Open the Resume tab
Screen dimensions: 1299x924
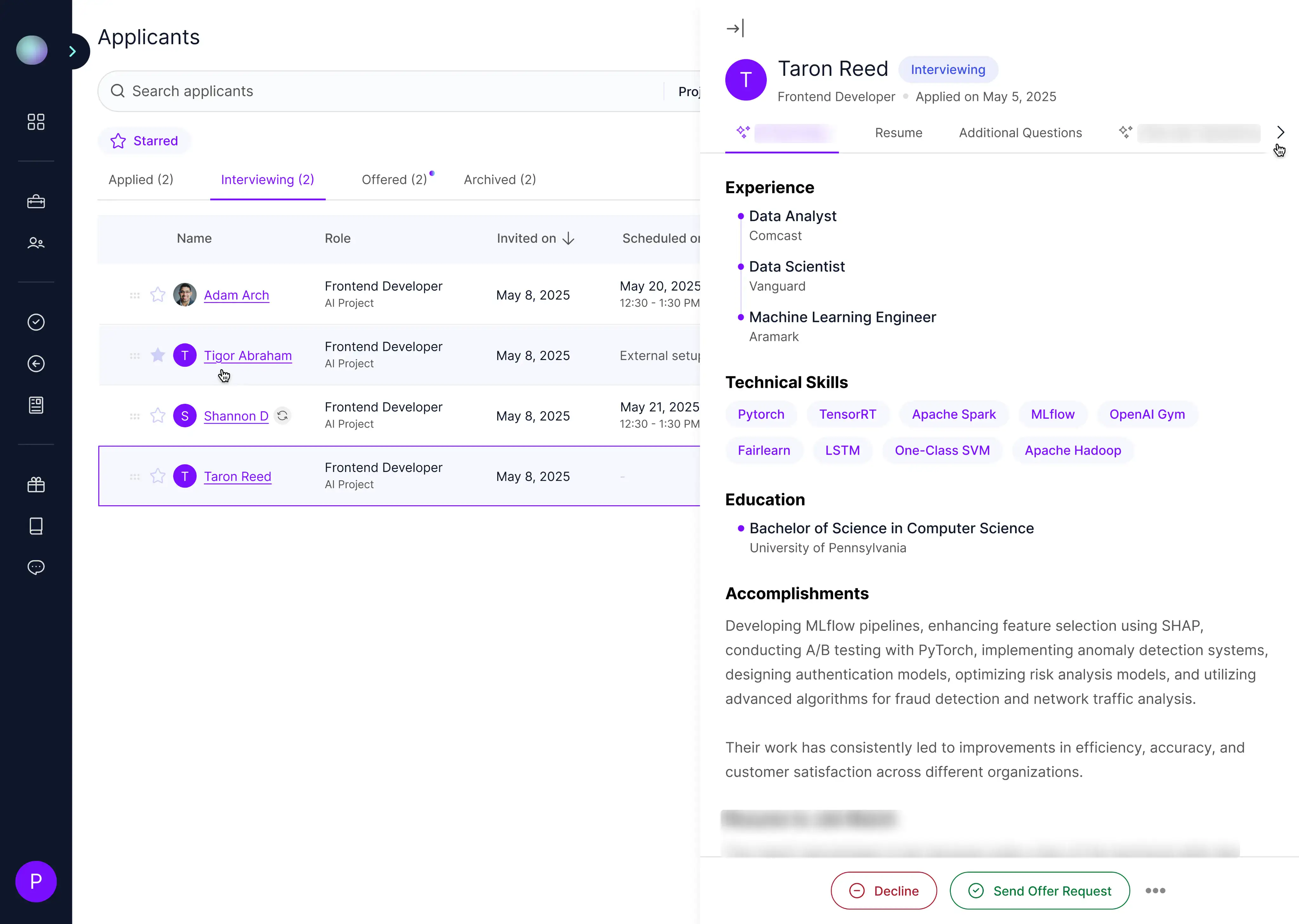898,133
